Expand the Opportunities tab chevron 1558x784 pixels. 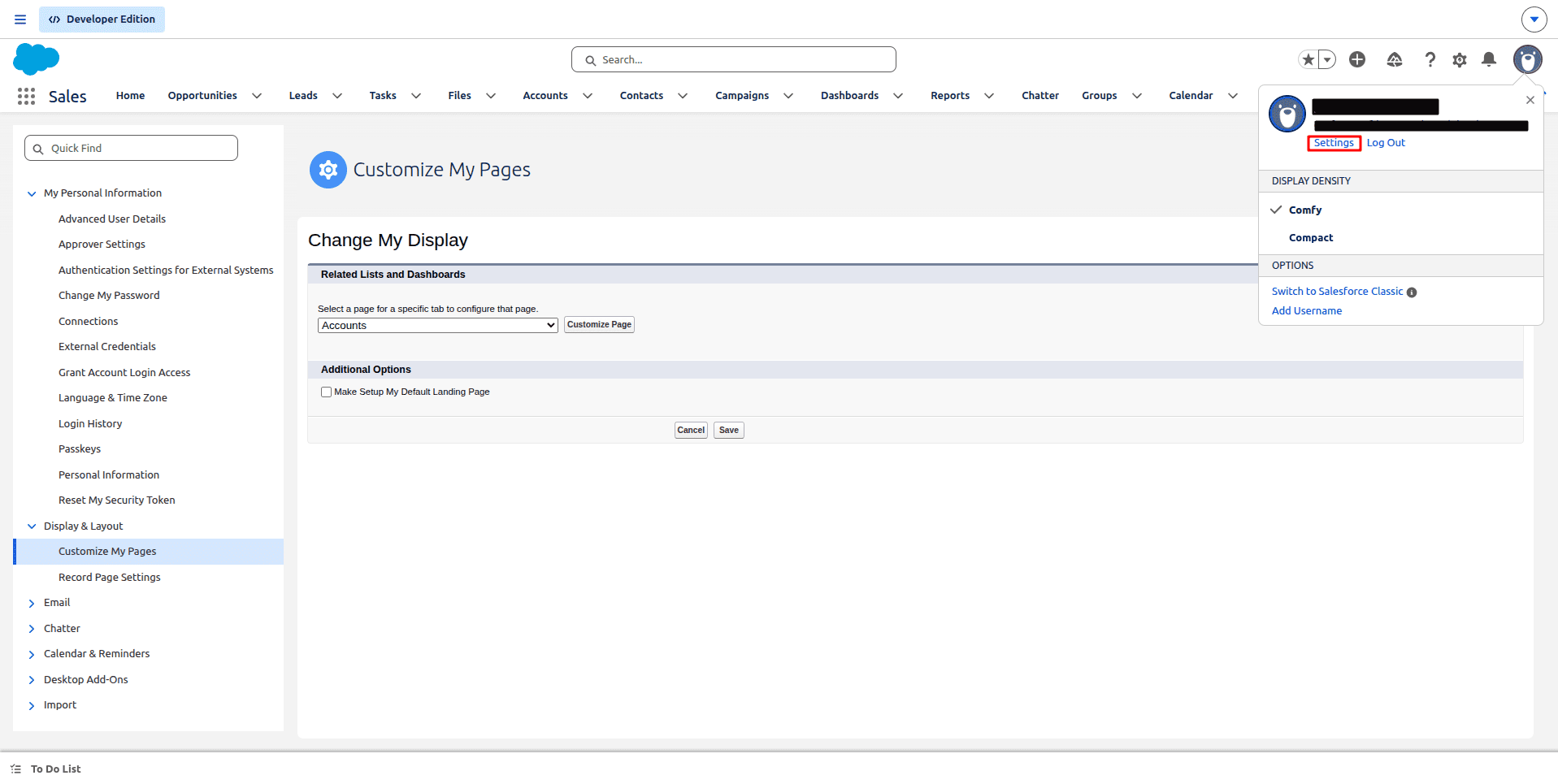point(257,96)
